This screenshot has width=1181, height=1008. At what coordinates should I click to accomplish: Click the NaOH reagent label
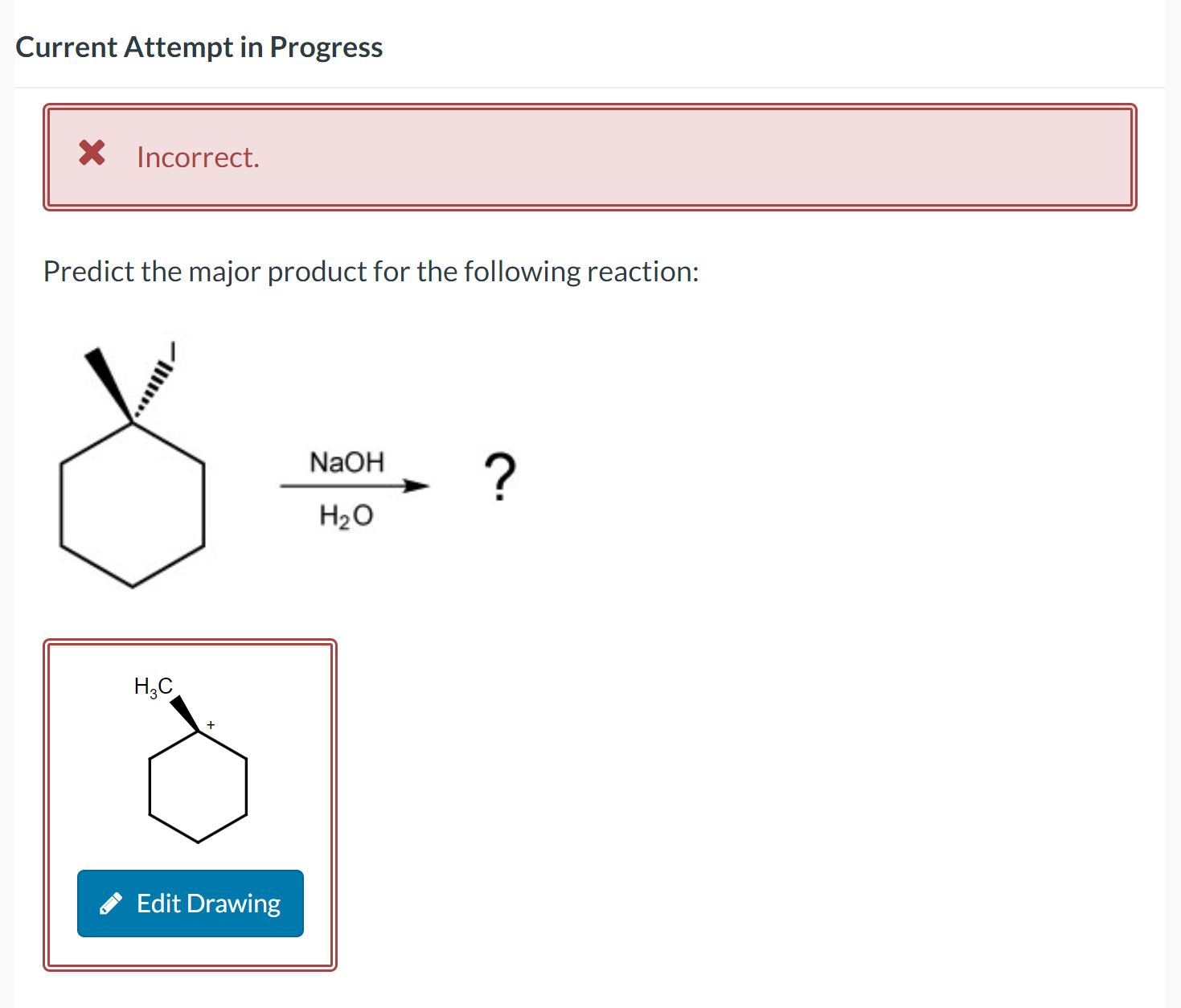pyautogui.click(x=347, y=461)
